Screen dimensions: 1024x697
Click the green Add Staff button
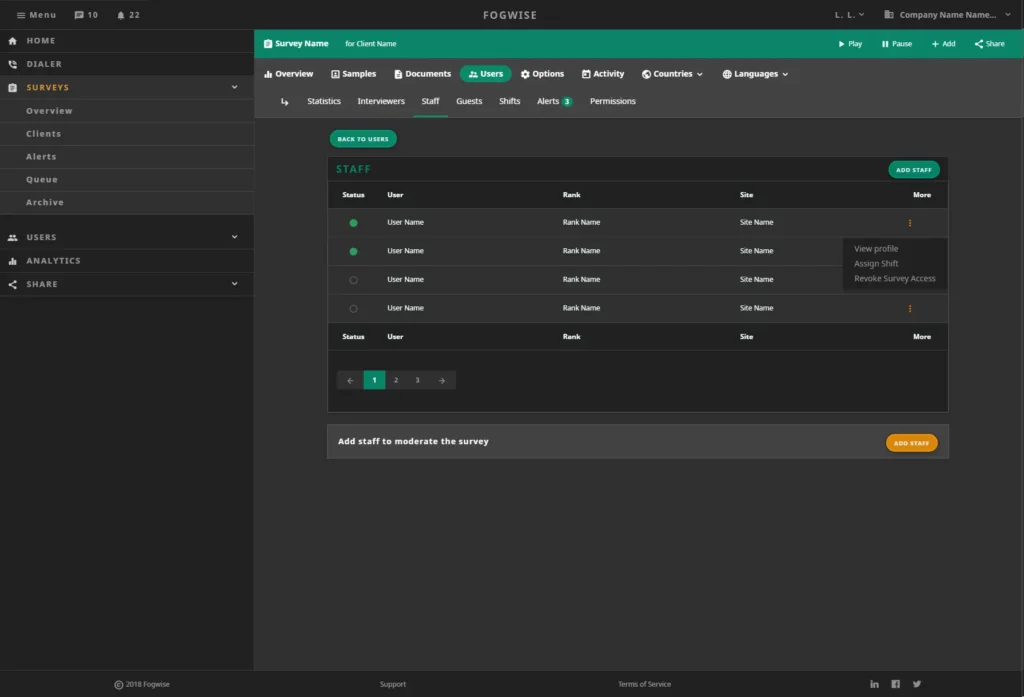click(914, 170)
